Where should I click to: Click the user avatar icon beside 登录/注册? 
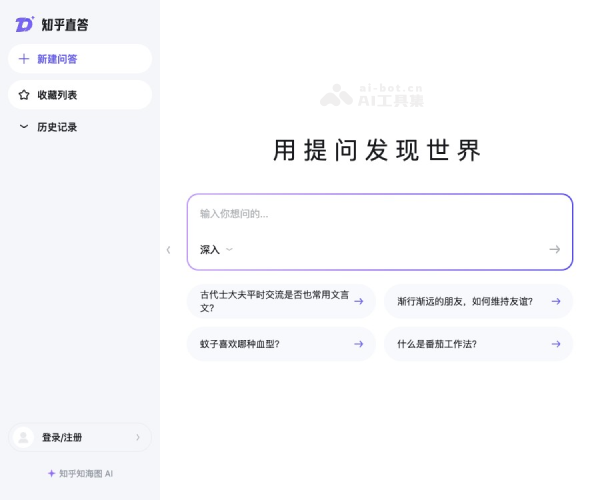click(x=25, y=437)
